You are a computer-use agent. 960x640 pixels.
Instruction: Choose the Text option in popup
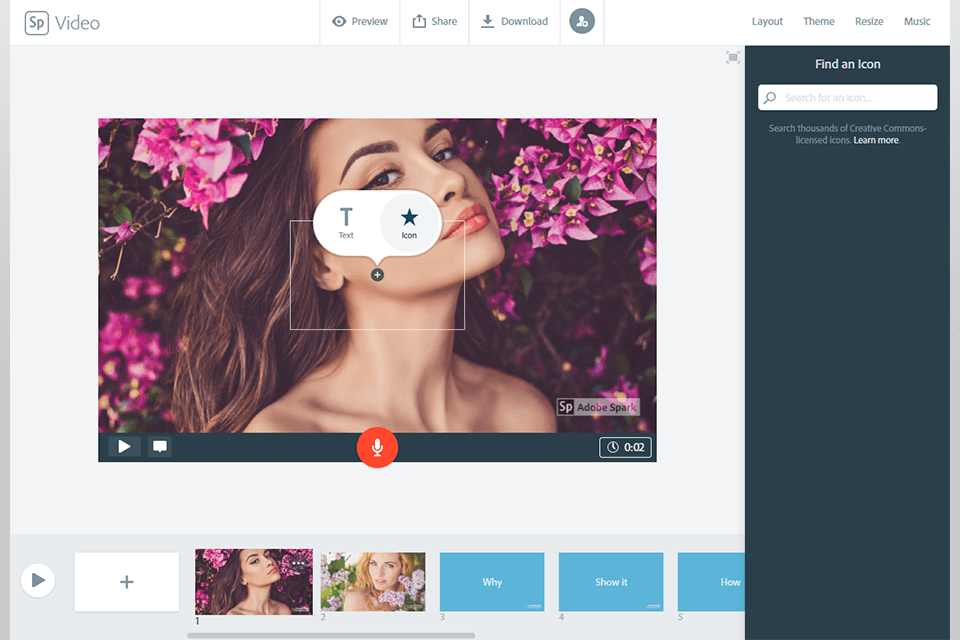(x=346, y=223)
